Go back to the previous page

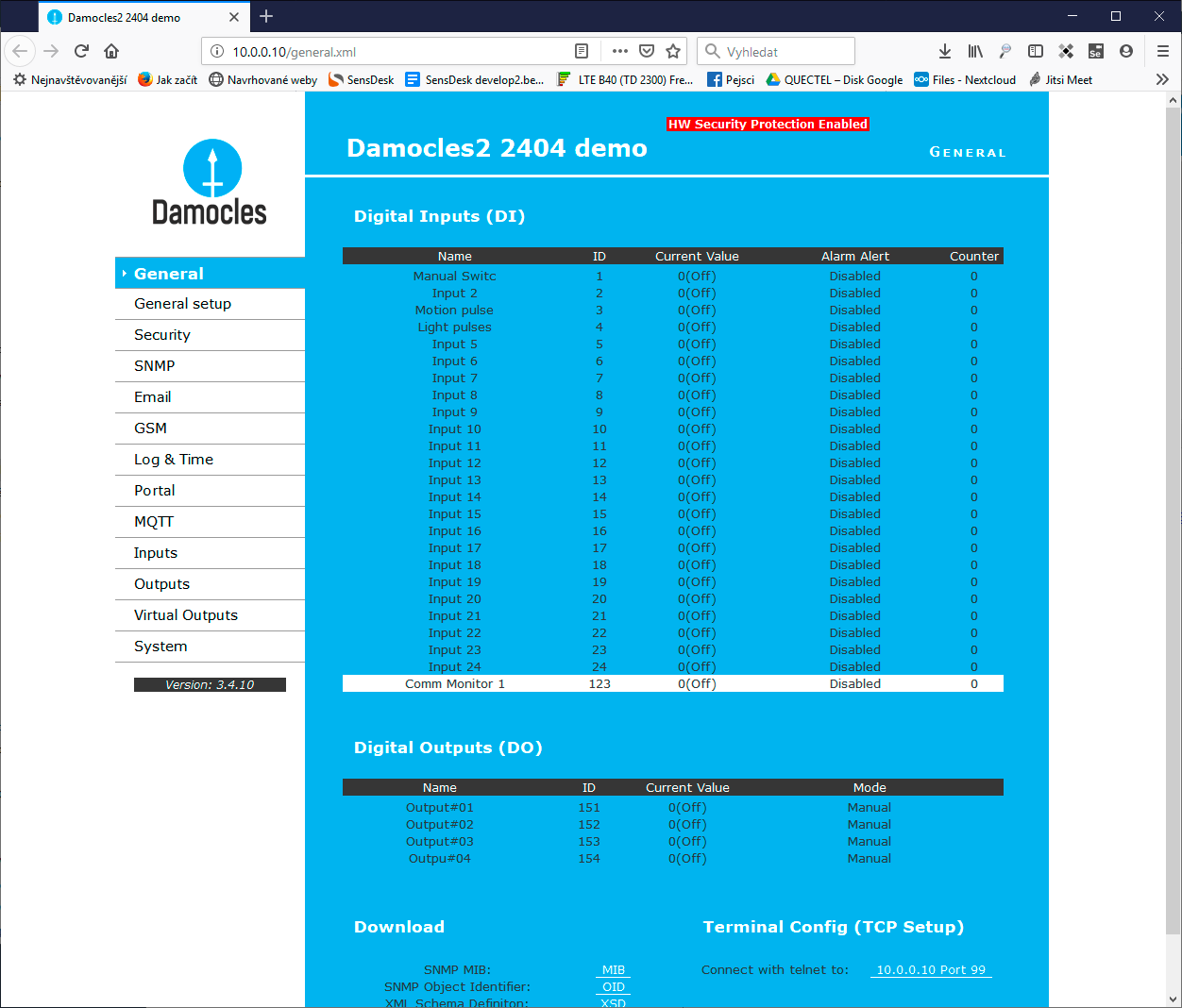(20, 51)
